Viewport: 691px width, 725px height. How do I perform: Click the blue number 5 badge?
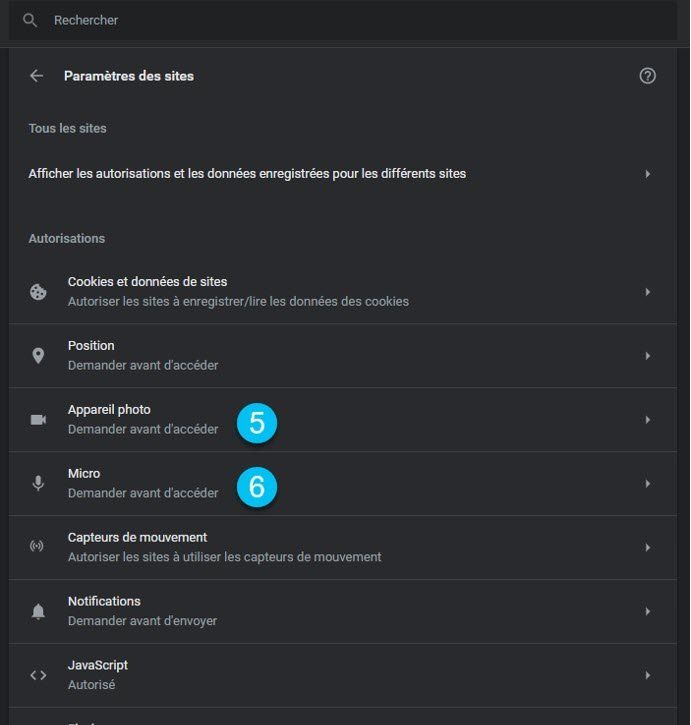257,423
